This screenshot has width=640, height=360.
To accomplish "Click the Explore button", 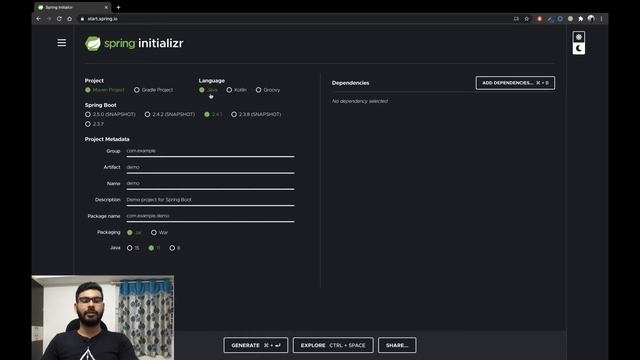I will (333, 345).
